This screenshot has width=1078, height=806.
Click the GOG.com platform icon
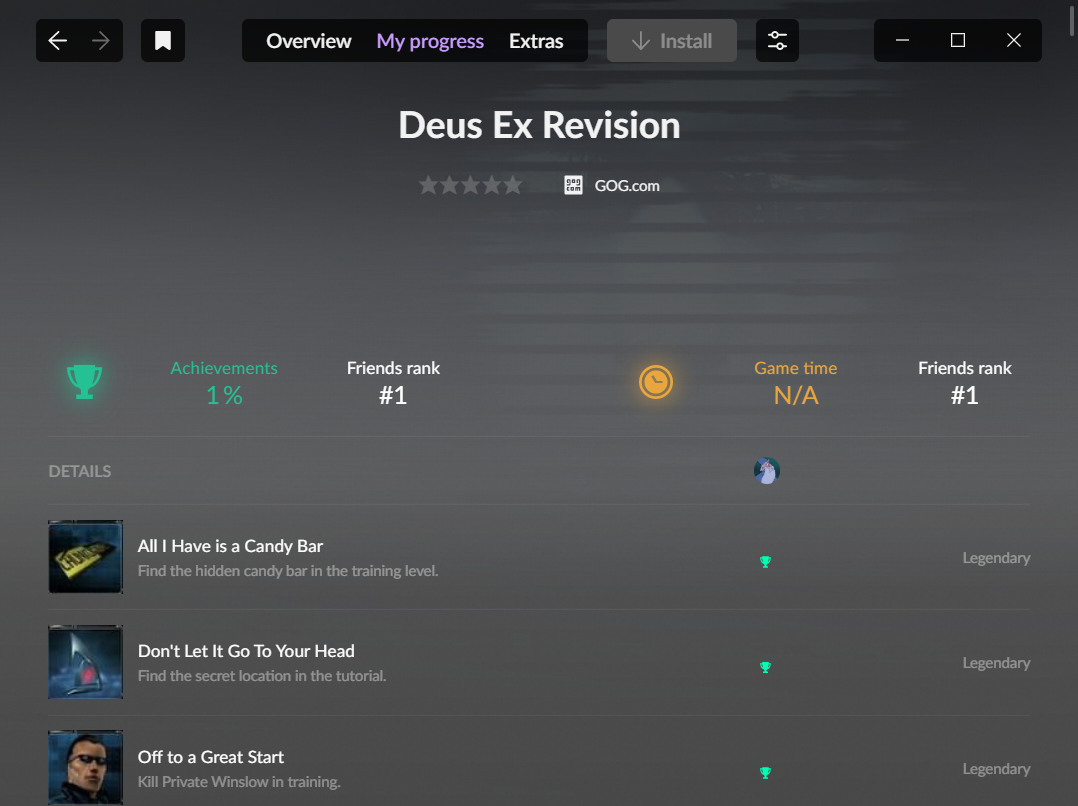tap(573, 185)
